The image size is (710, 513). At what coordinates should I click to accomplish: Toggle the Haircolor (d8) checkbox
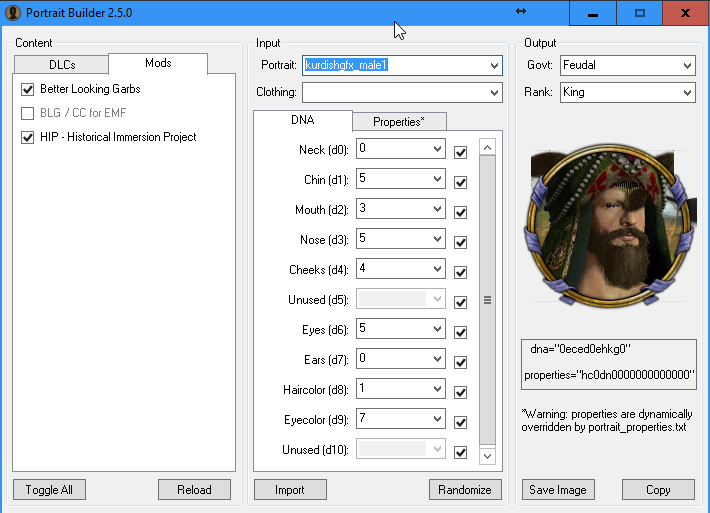click(x=461, y=392)
